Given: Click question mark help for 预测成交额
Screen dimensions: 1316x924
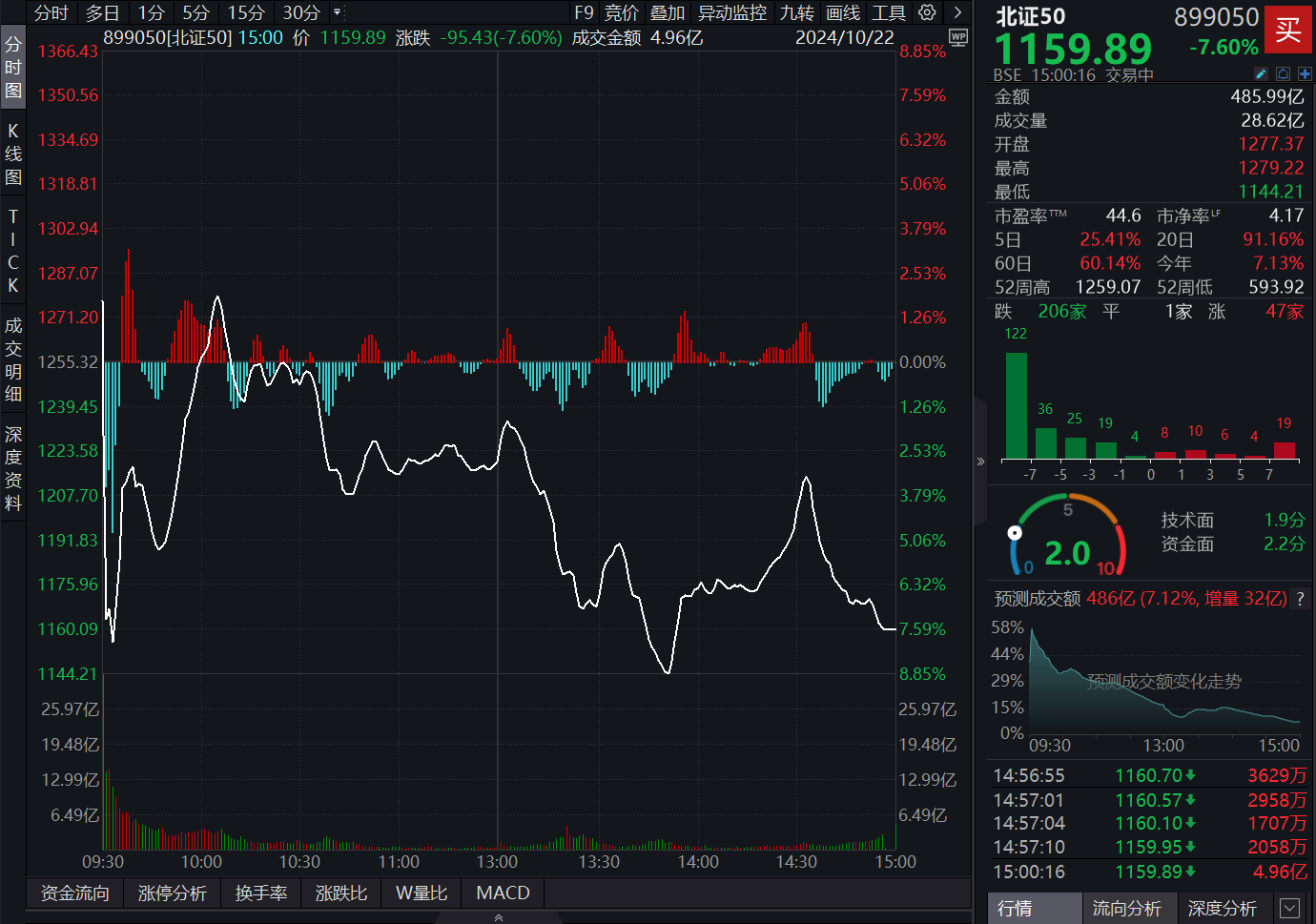Looking at the screenshot, I should [1300, 599].
